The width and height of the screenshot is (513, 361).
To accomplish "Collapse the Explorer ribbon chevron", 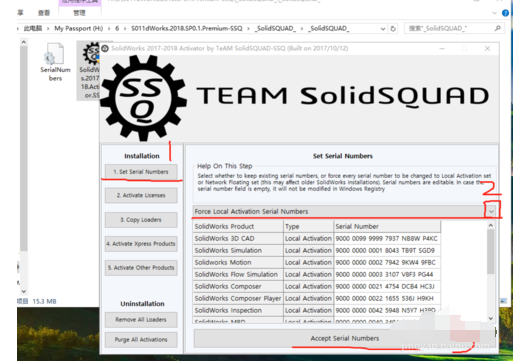I will pyautogui.click(x=494, y=13).
